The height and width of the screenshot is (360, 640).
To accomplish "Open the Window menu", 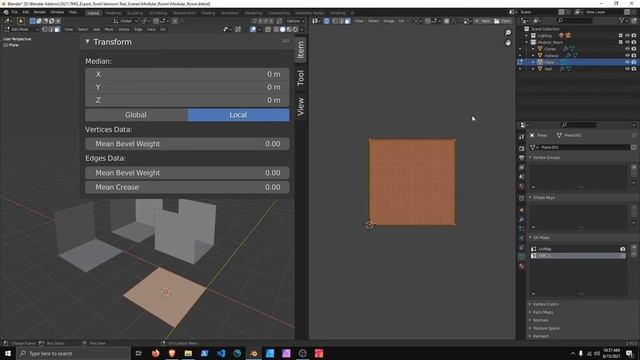I will (x=57, y=12).
